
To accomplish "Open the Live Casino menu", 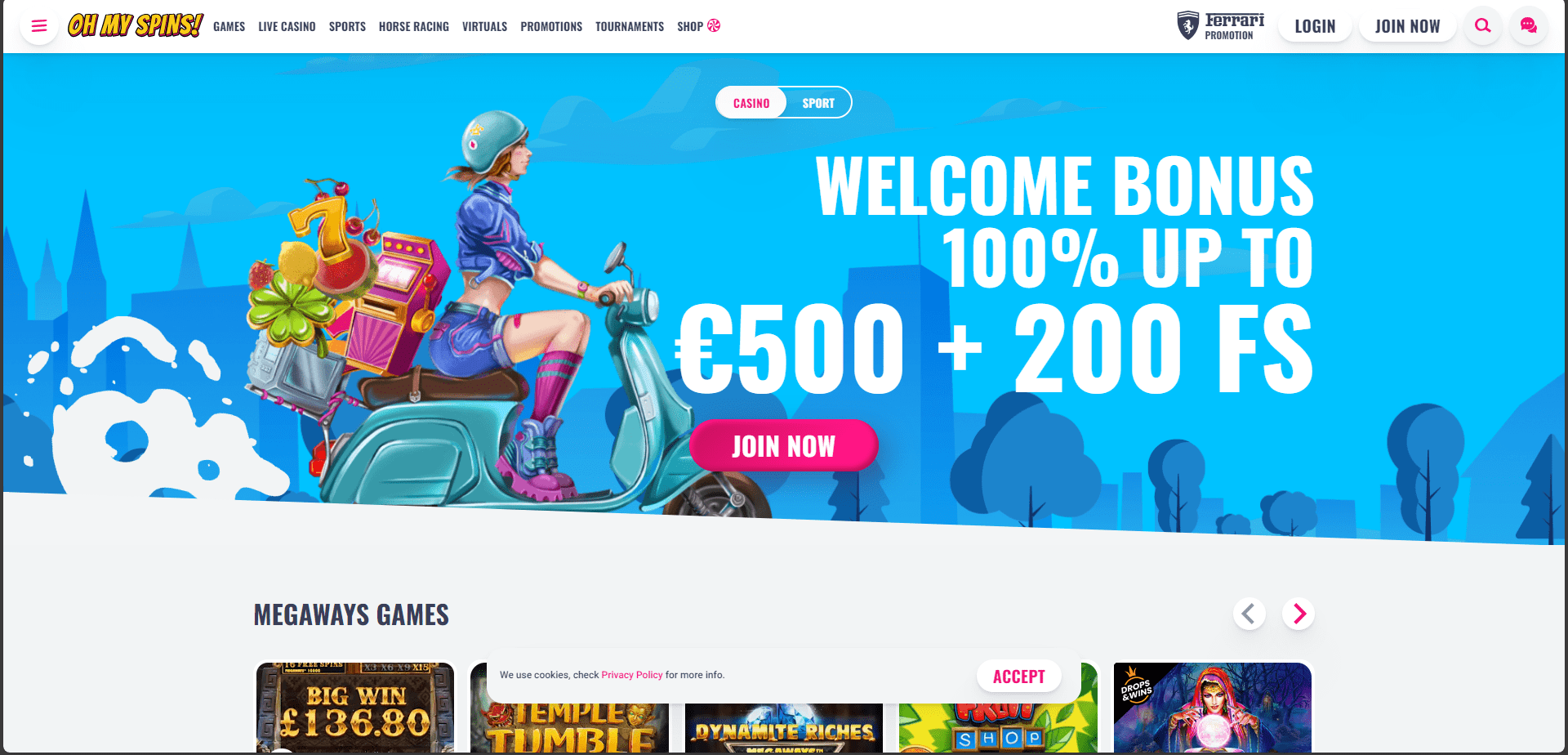I will (x=287, y=27).
